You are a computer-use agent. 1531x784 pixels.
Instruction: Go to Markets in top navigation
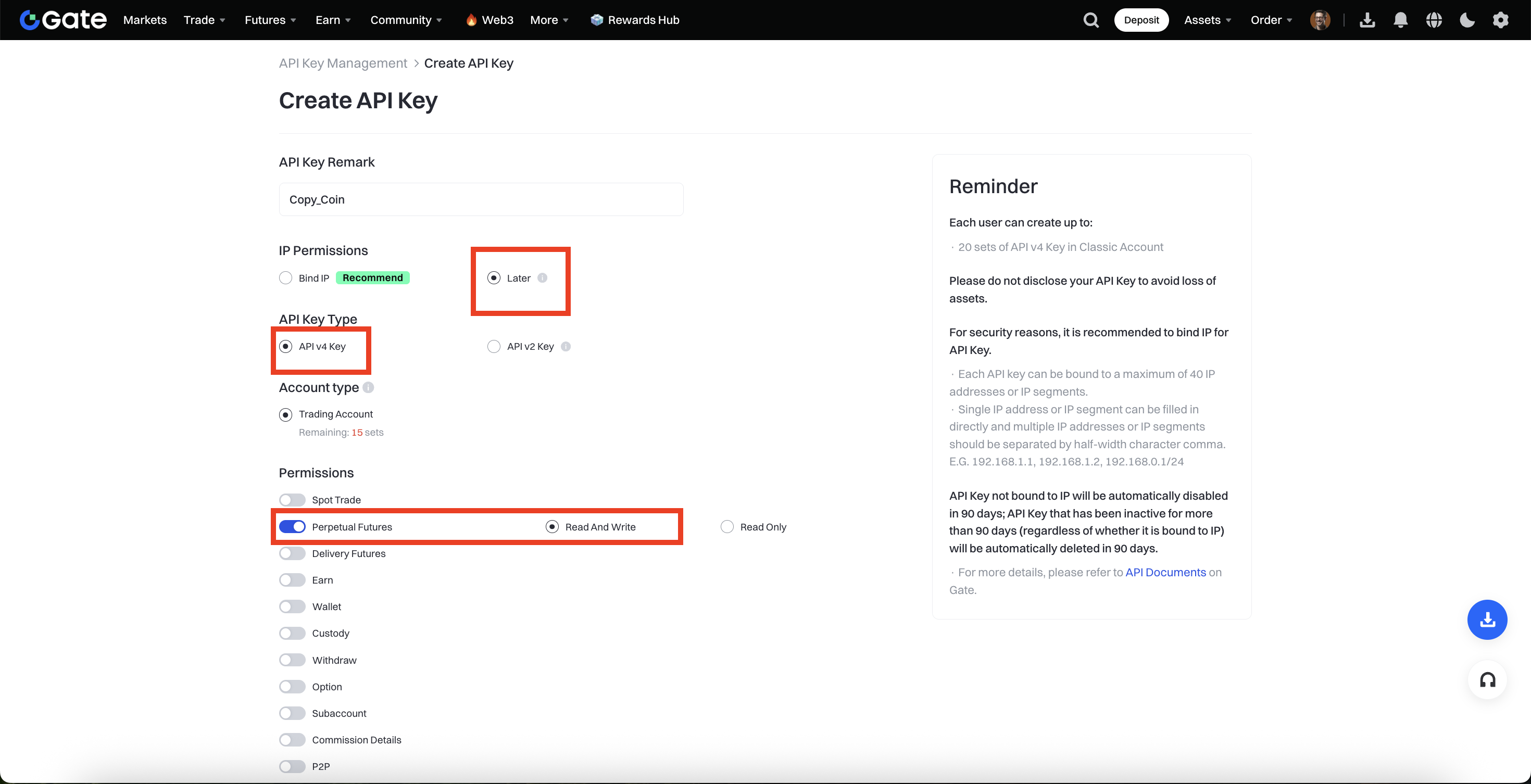[145, 20]
